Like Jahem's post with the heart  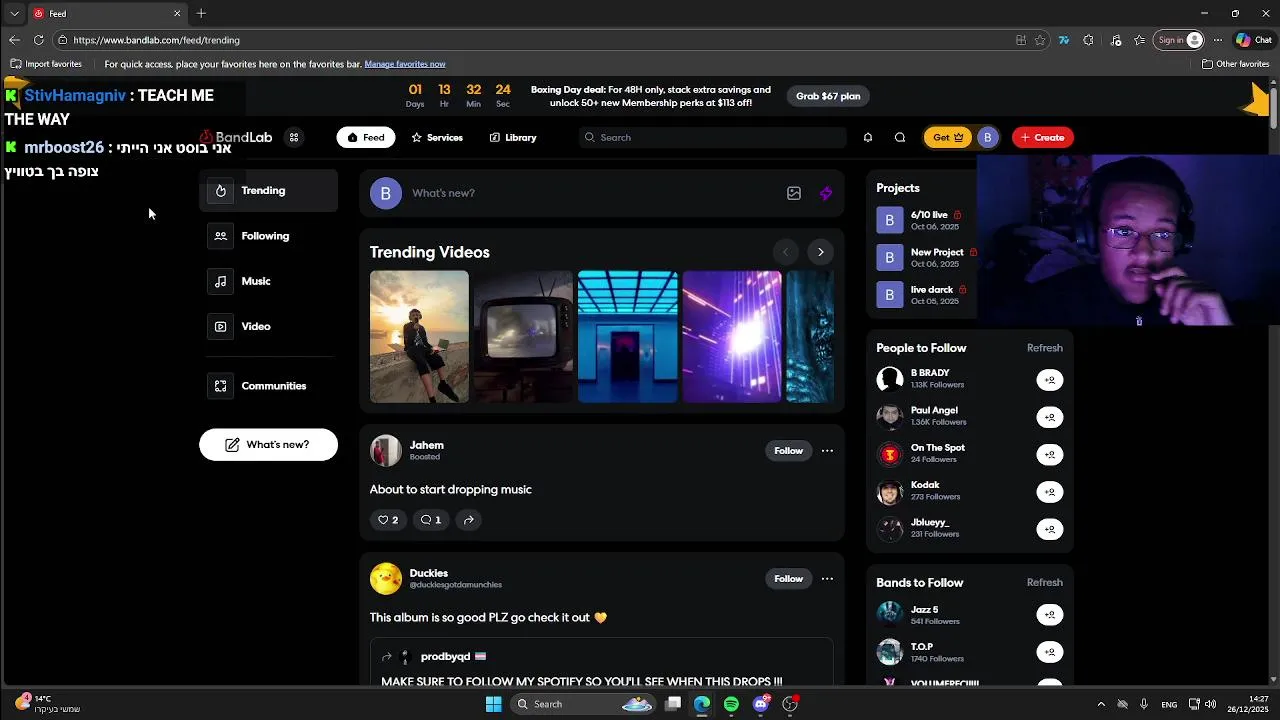[388, 520]
